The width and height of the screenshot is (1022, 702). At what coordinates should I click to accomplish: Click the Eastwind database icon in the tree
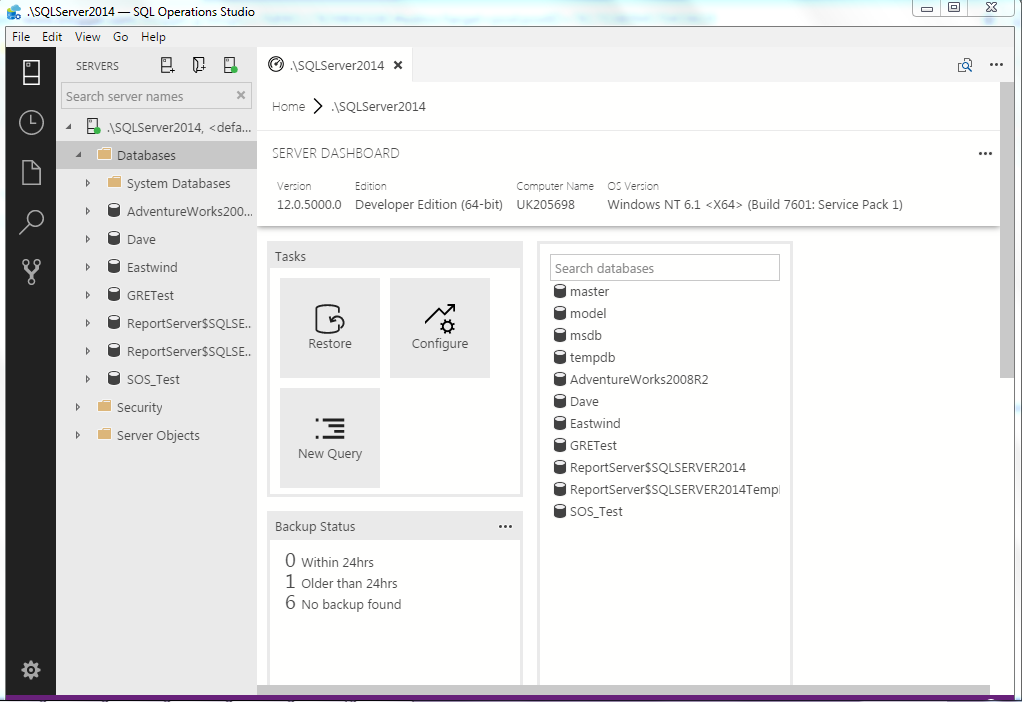(113, 267)
